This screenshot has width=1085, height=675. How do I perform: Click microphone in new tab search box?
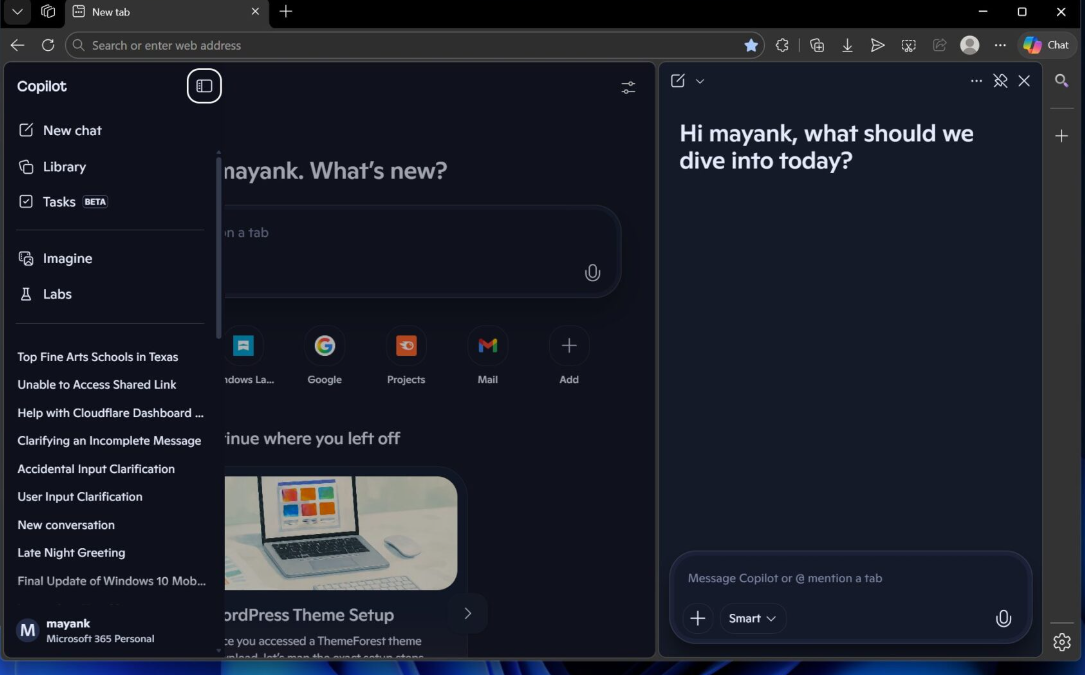point(592,273)
